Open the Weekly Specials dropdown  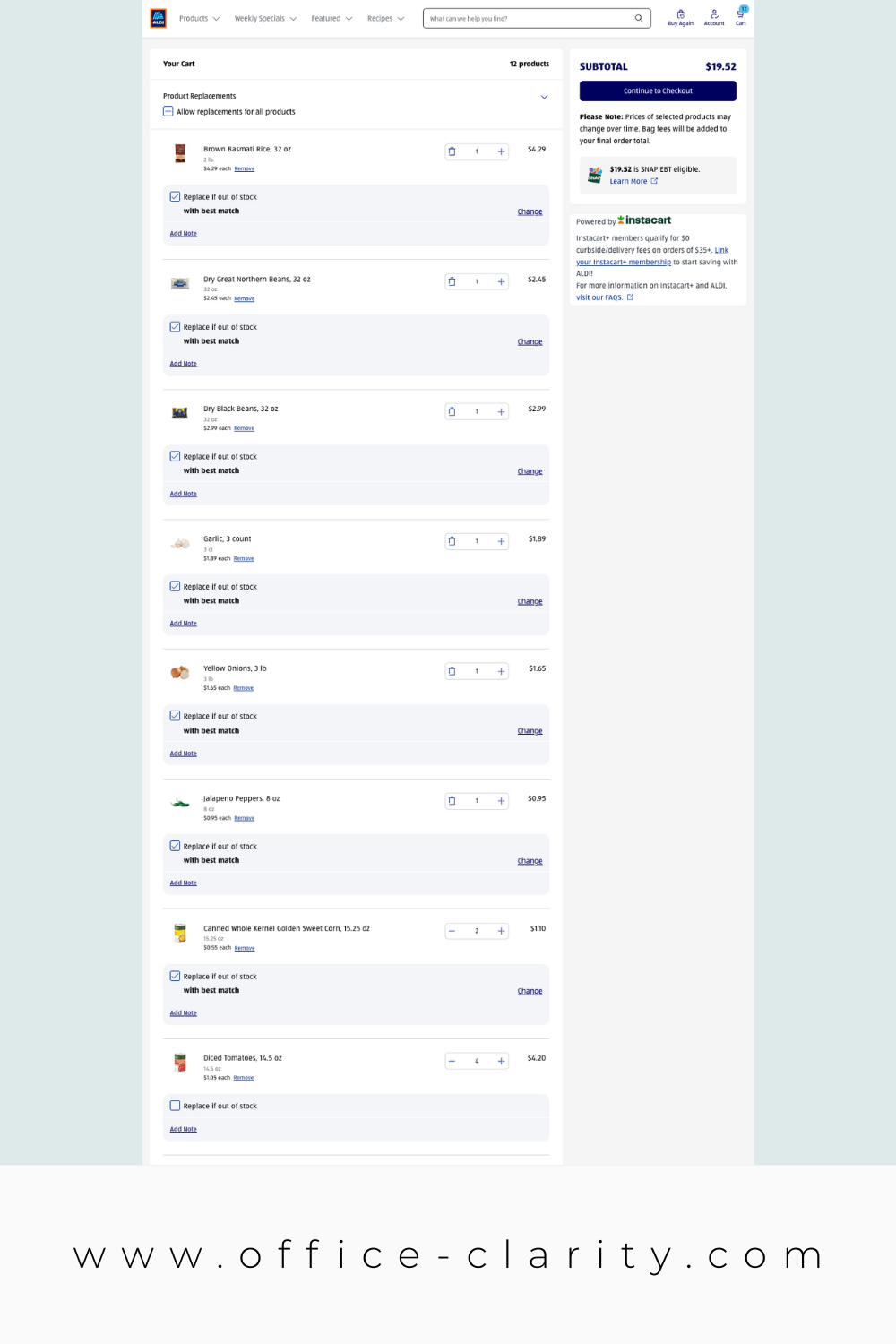click(x=265, y=18)
